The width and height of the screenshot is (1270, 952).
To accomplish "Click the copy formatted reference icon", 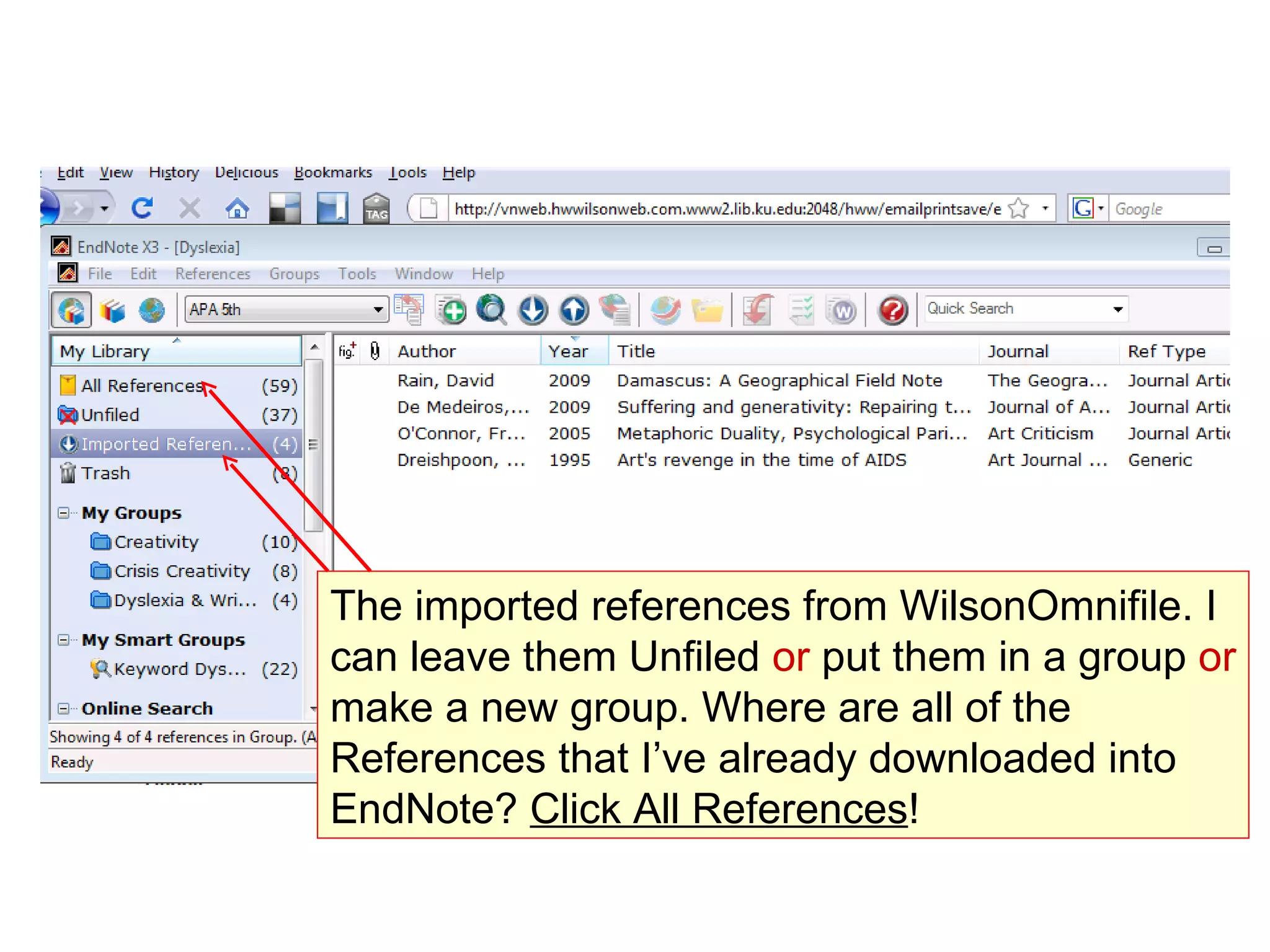I will coord(410,309).
